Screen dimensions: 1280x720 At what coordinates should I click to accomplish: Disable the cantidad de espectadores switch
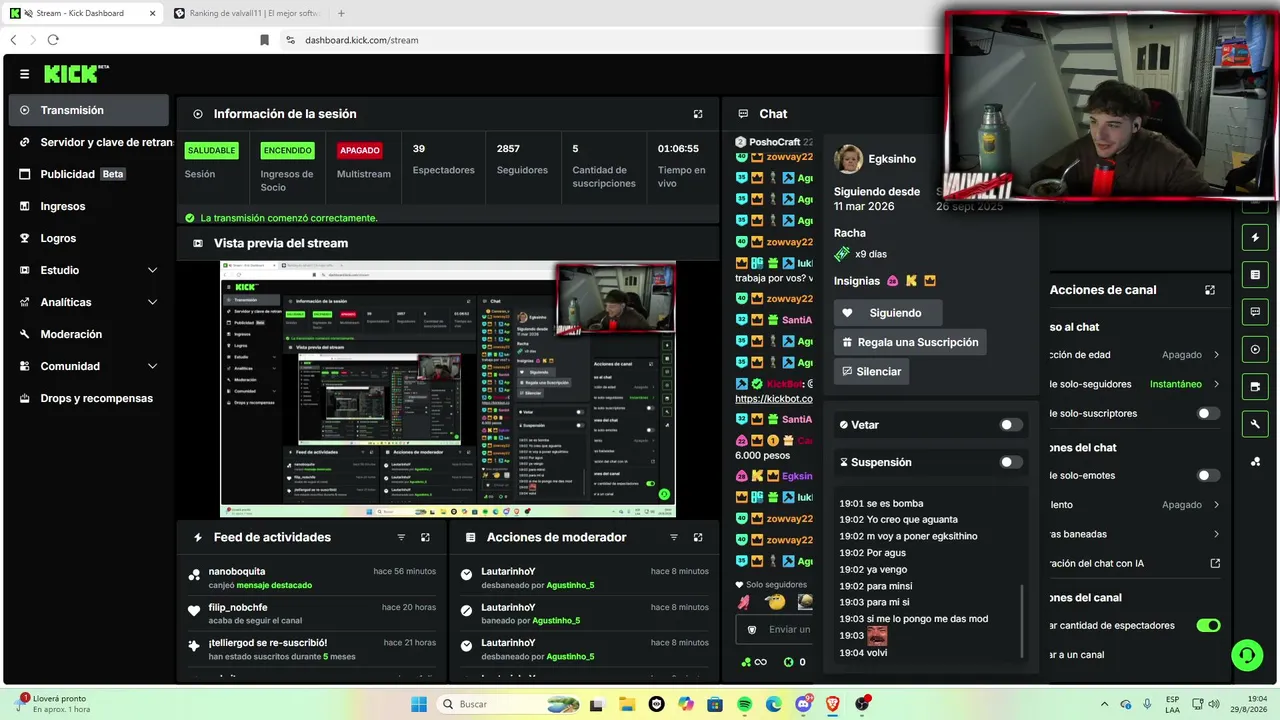tap(1208, 625)
